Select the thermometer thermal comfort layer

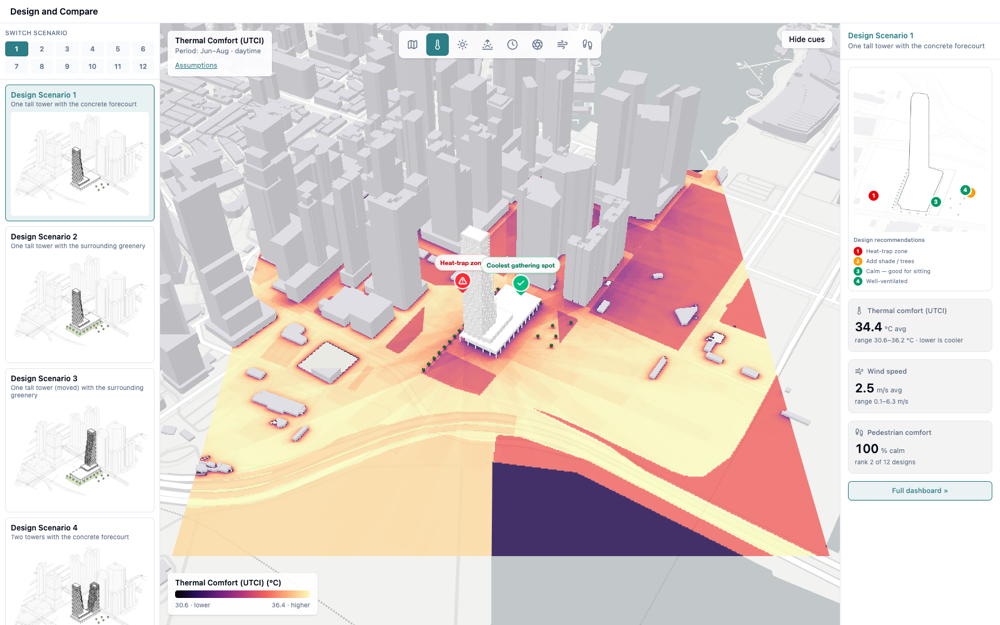coord(438,45)
